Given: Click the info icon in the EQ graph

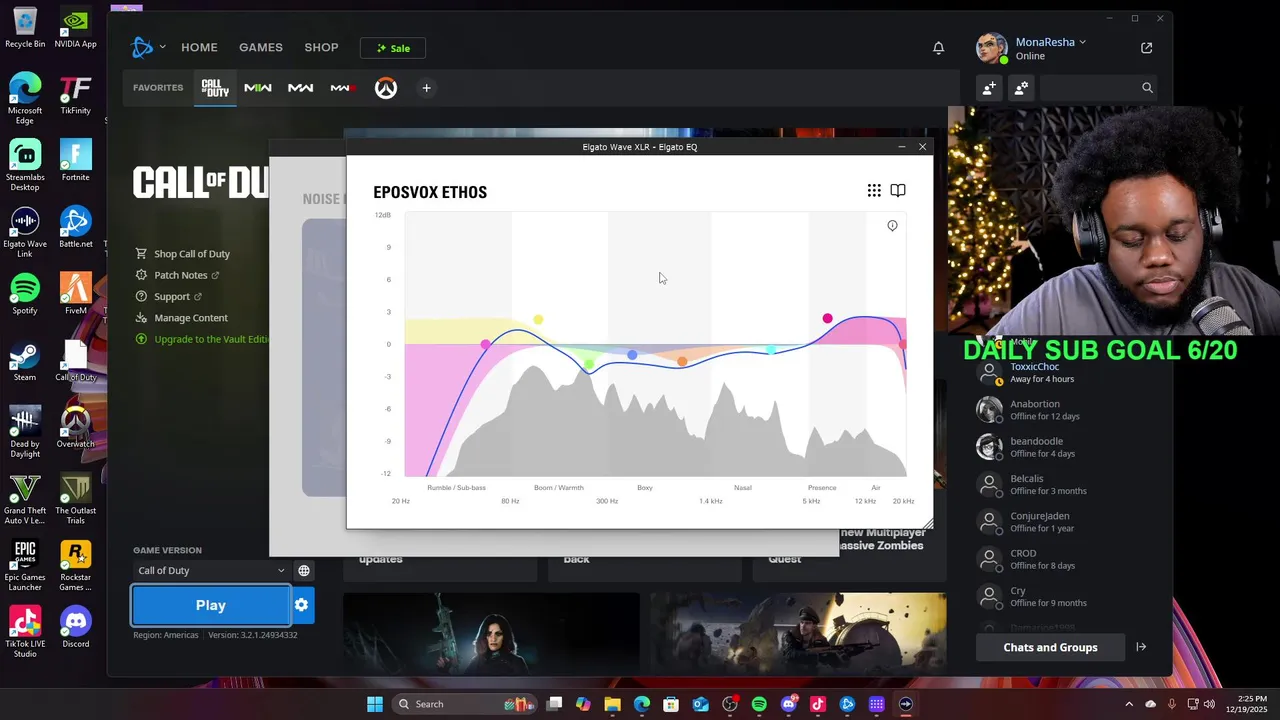Looking at the screenshot, I should [892, 225].
